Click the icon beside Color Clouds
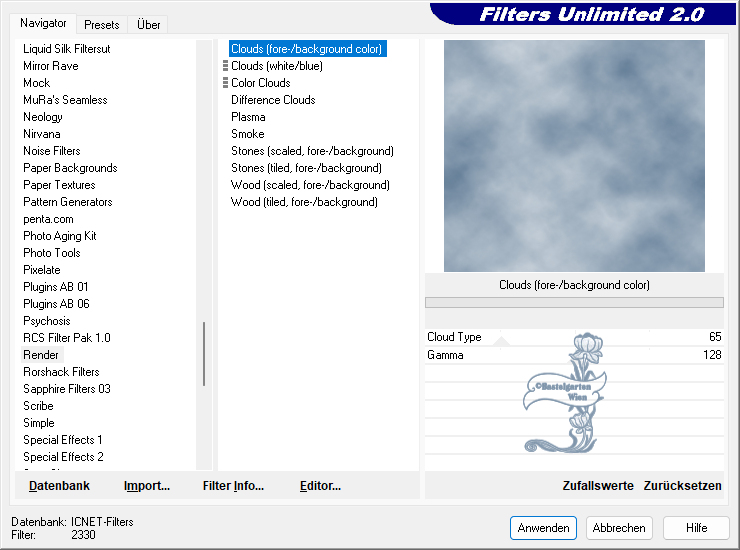The image size is (740, 550). 226,83
